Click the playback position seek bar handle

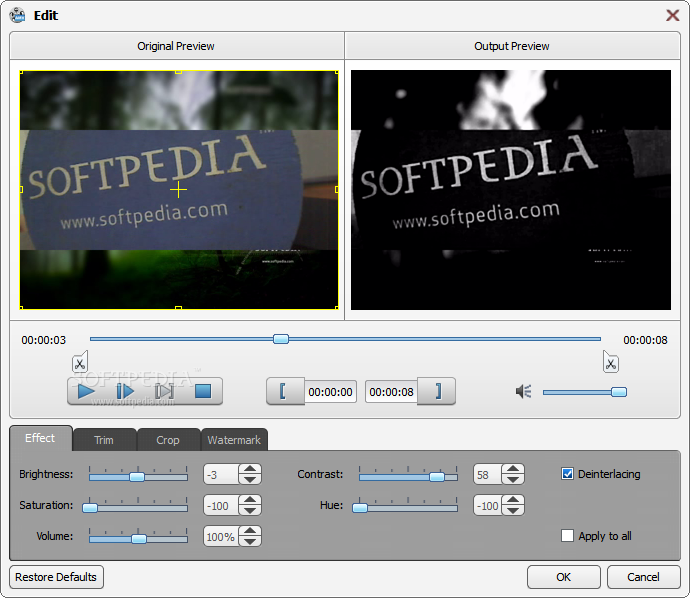click(281, 339)
